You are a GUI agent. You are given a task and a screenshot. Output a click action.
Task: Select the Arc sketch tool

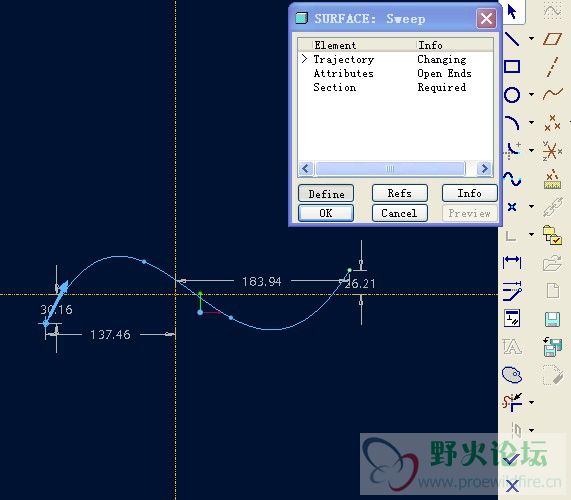(x=512, y=123)
